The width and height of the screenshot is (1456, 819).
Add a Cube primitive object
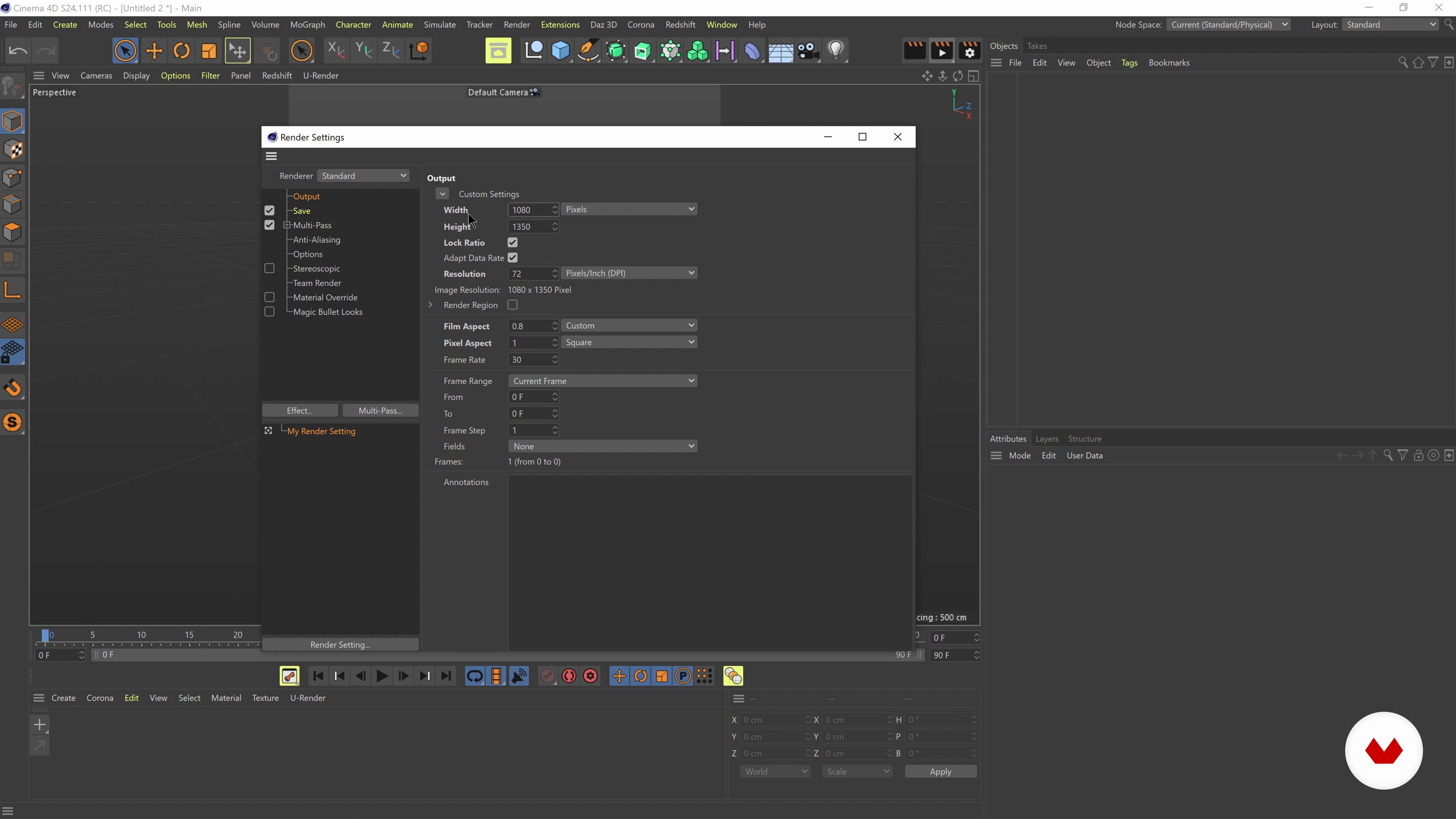click(560, 51)
